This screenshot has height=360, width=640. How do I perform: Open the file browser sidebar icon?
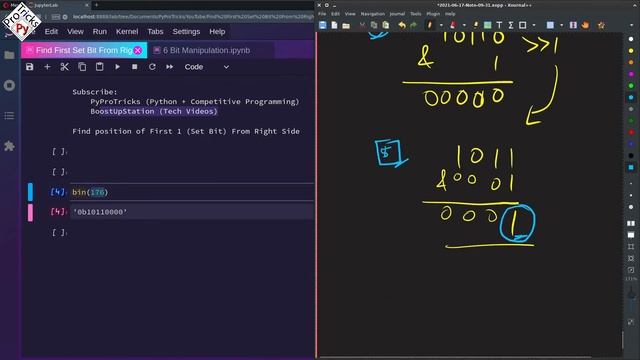coord(9,55)
